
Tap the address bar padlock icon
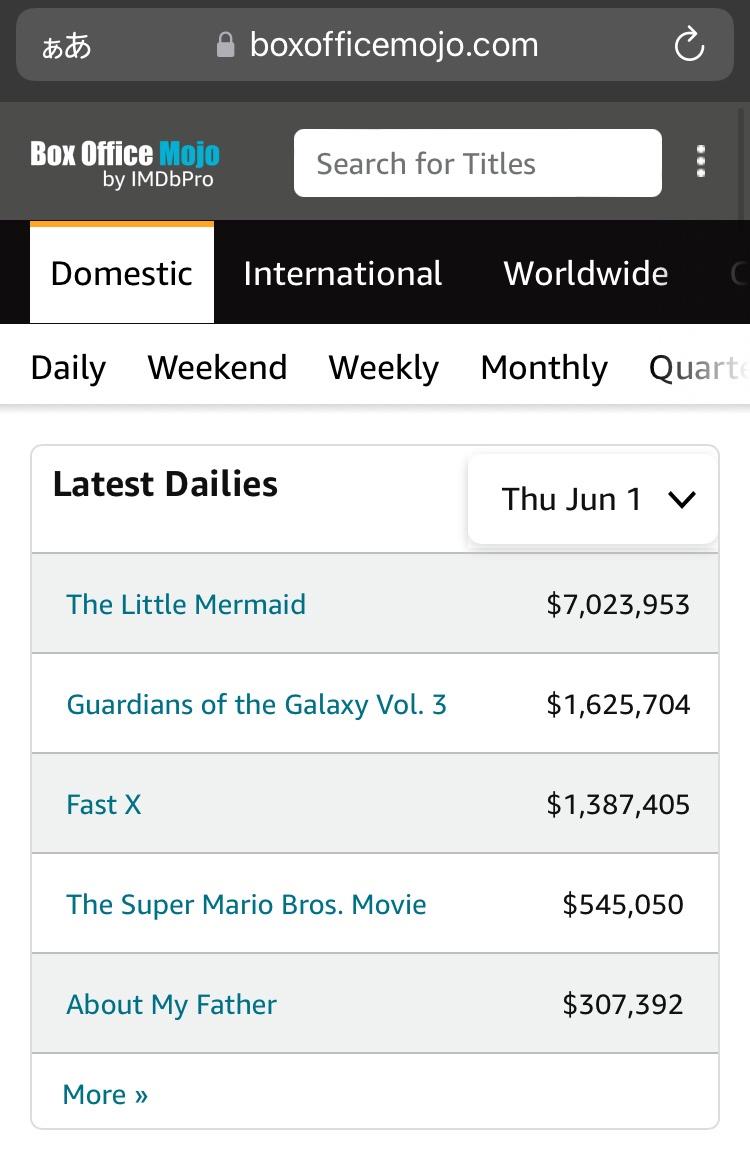[x=226, y=45]
